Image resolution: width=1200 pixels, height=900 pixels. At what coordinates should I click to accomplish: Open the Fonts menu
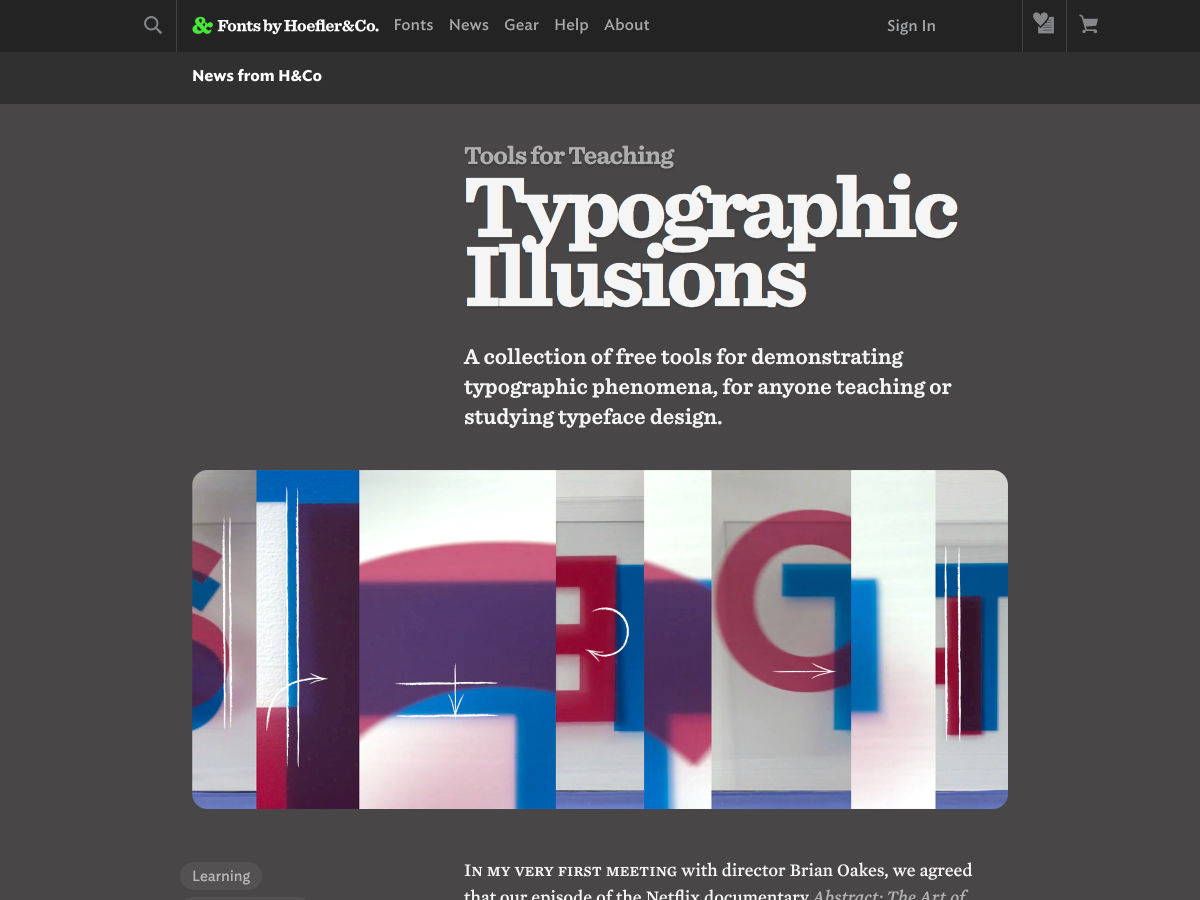413,25
